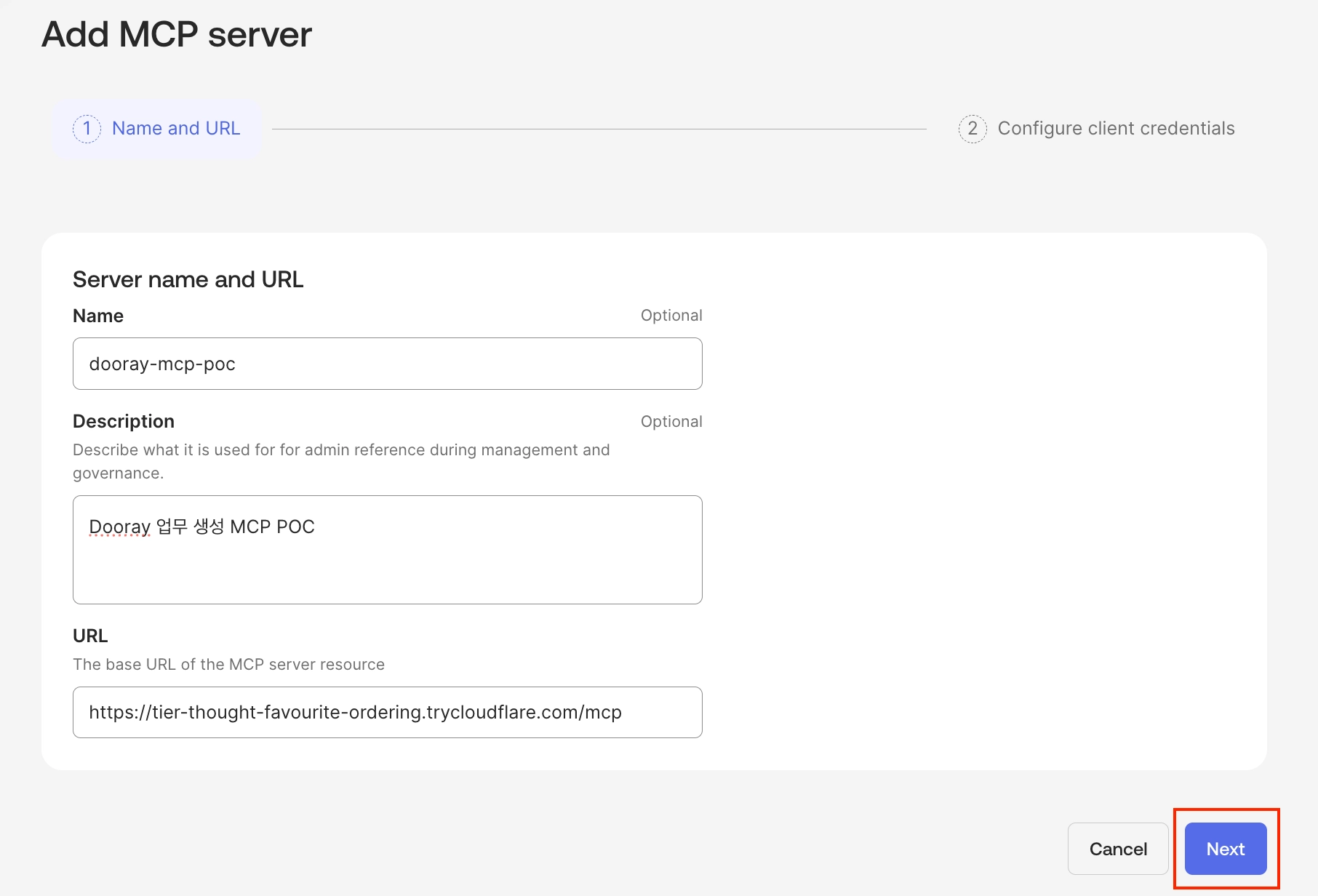Image resolution: width=1318 pixels, height=896 pixels.
Task: Click the step 1 number circle
Action: (87, 129)
